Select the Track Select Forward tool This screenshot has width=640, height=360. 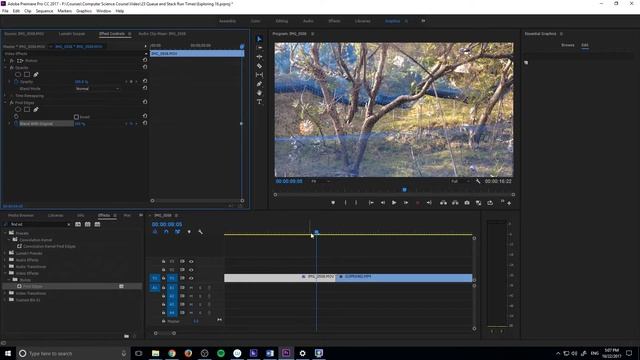click(259, 48)
